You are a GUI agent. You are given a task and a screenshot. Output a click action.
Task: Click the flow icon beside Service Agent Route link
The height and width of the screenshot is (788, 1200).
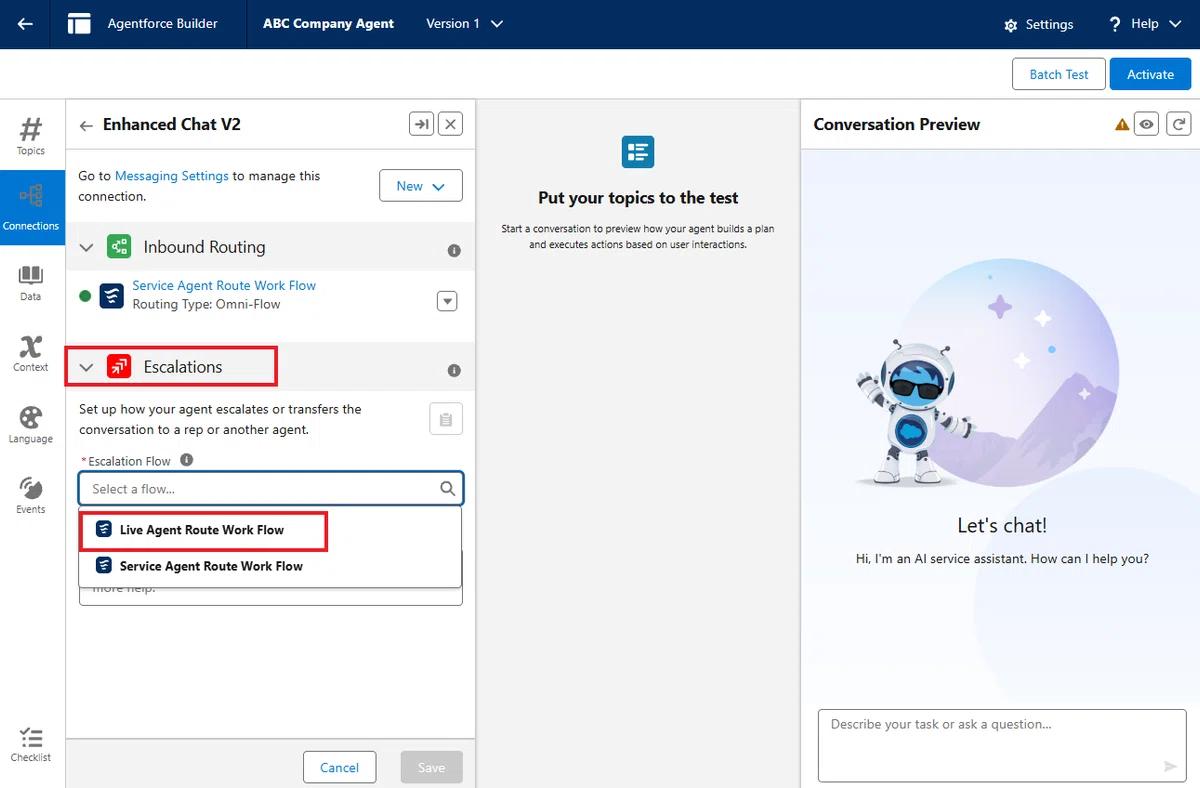pos(112,295)
